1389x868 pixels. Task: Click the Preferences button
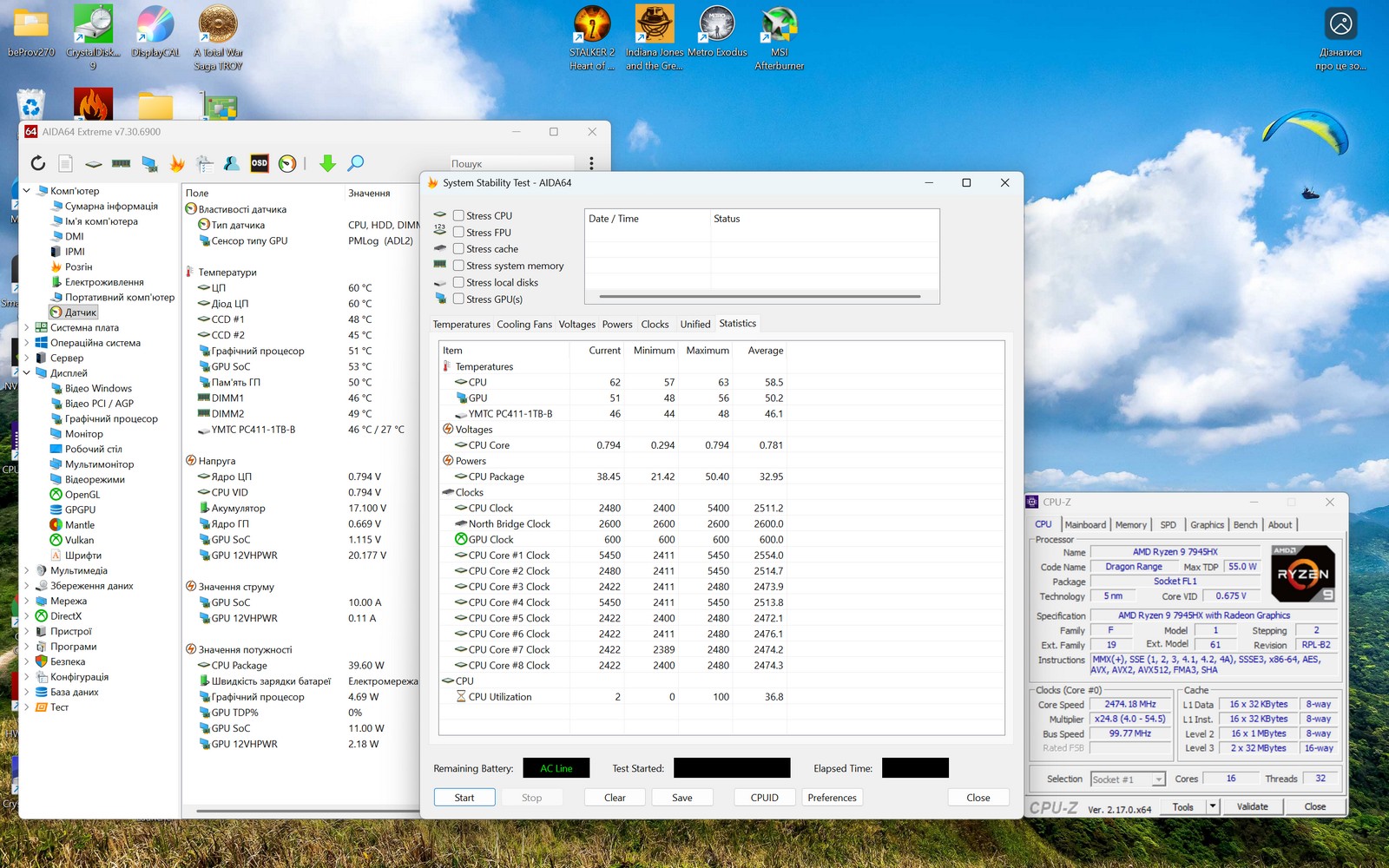coord(831,798)
